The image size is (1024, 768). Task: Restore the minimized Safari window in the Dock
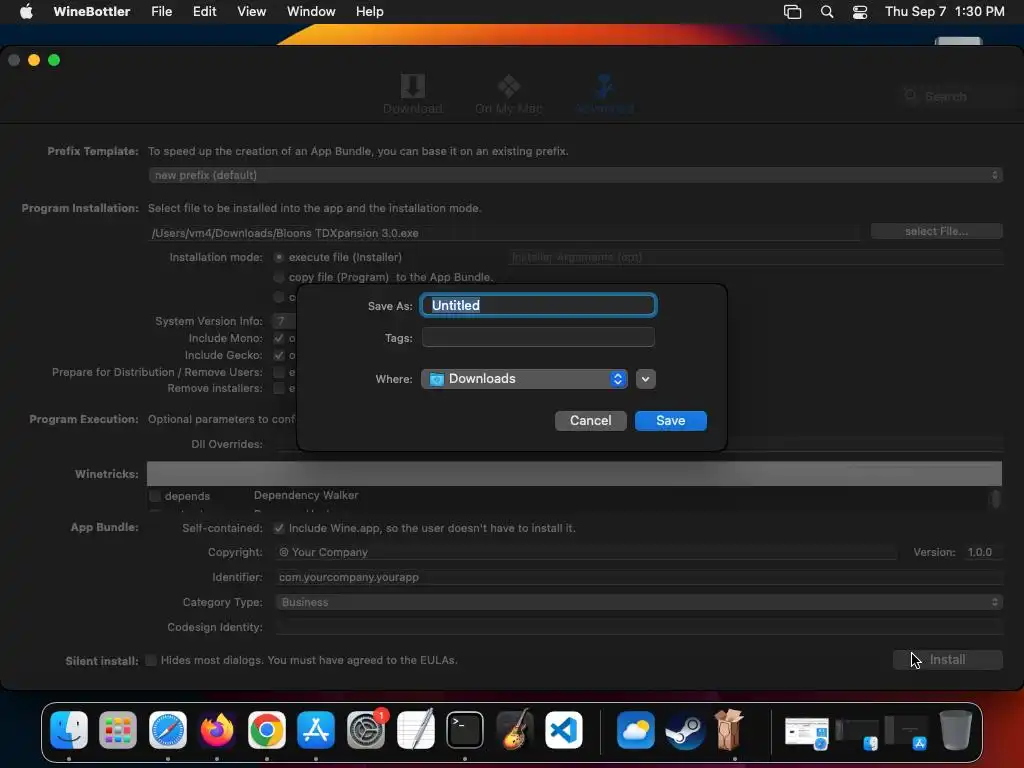(807, 733)
